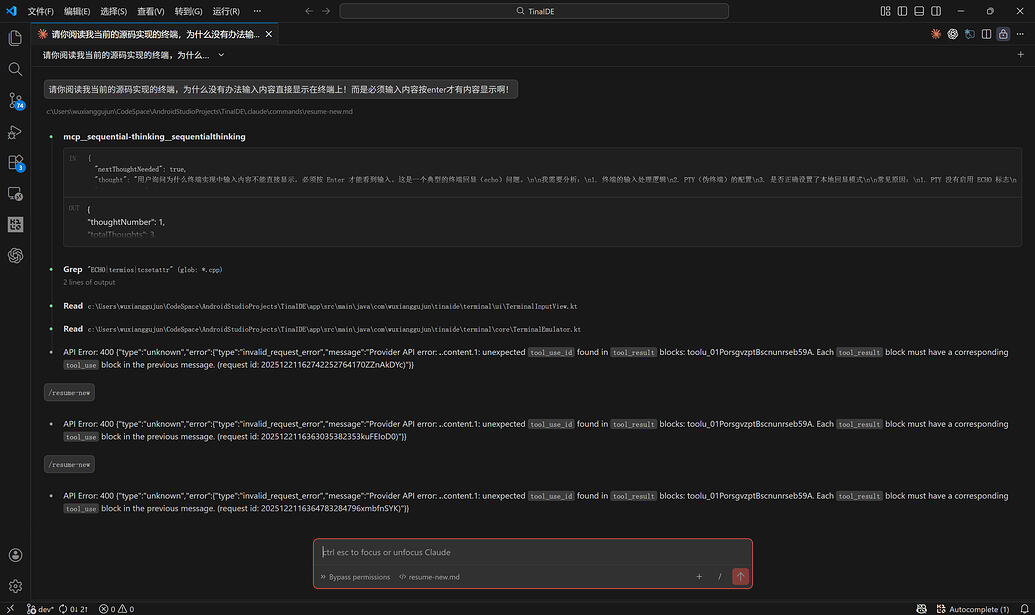The width and height of the screenshot is (1035, 615).
Task: Open the 运行(R) menu
Action: (x=226, y=11)
